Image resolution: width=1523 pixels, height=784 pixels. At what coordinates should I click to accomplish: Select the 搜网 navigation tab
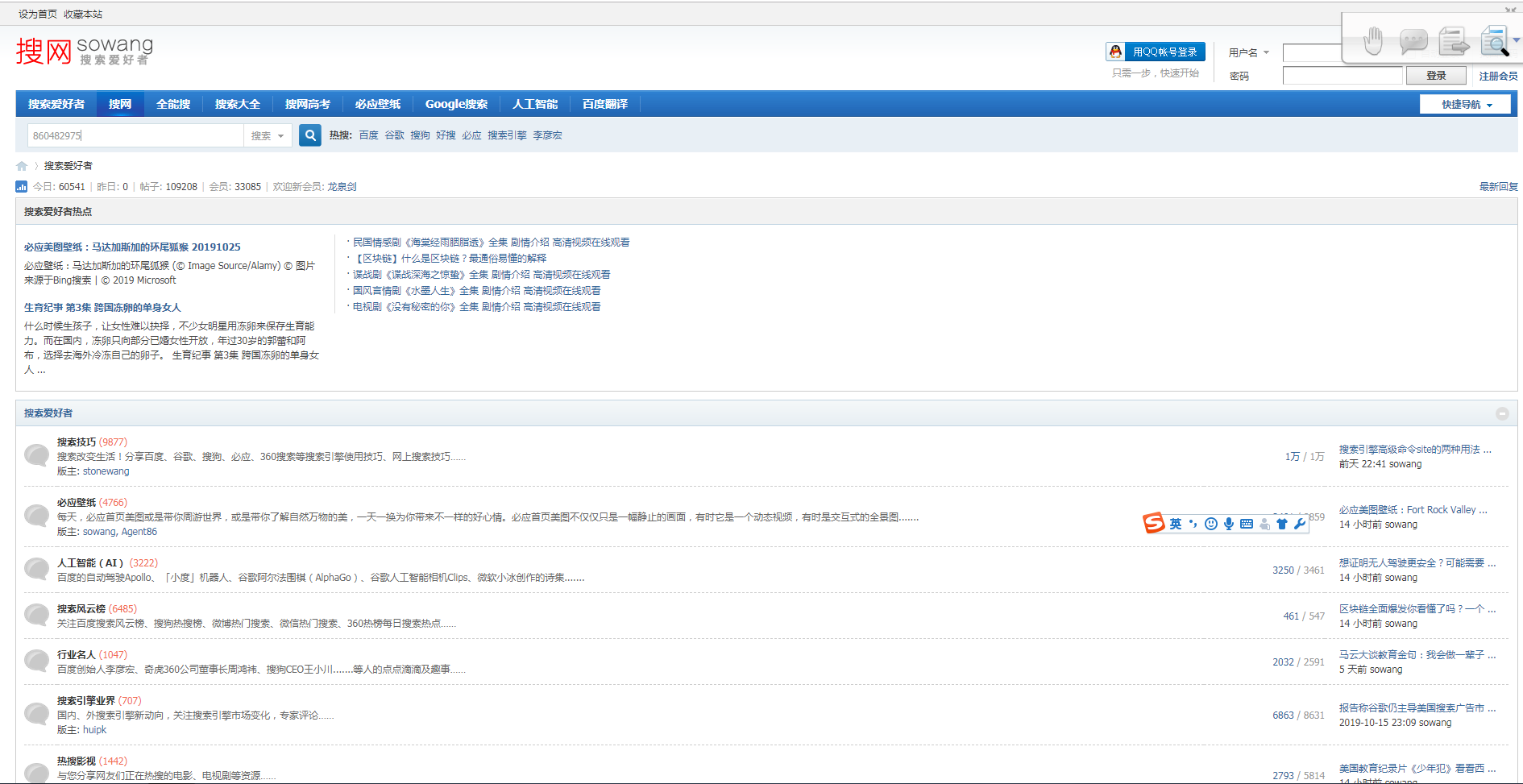click(x=120, y=104)
